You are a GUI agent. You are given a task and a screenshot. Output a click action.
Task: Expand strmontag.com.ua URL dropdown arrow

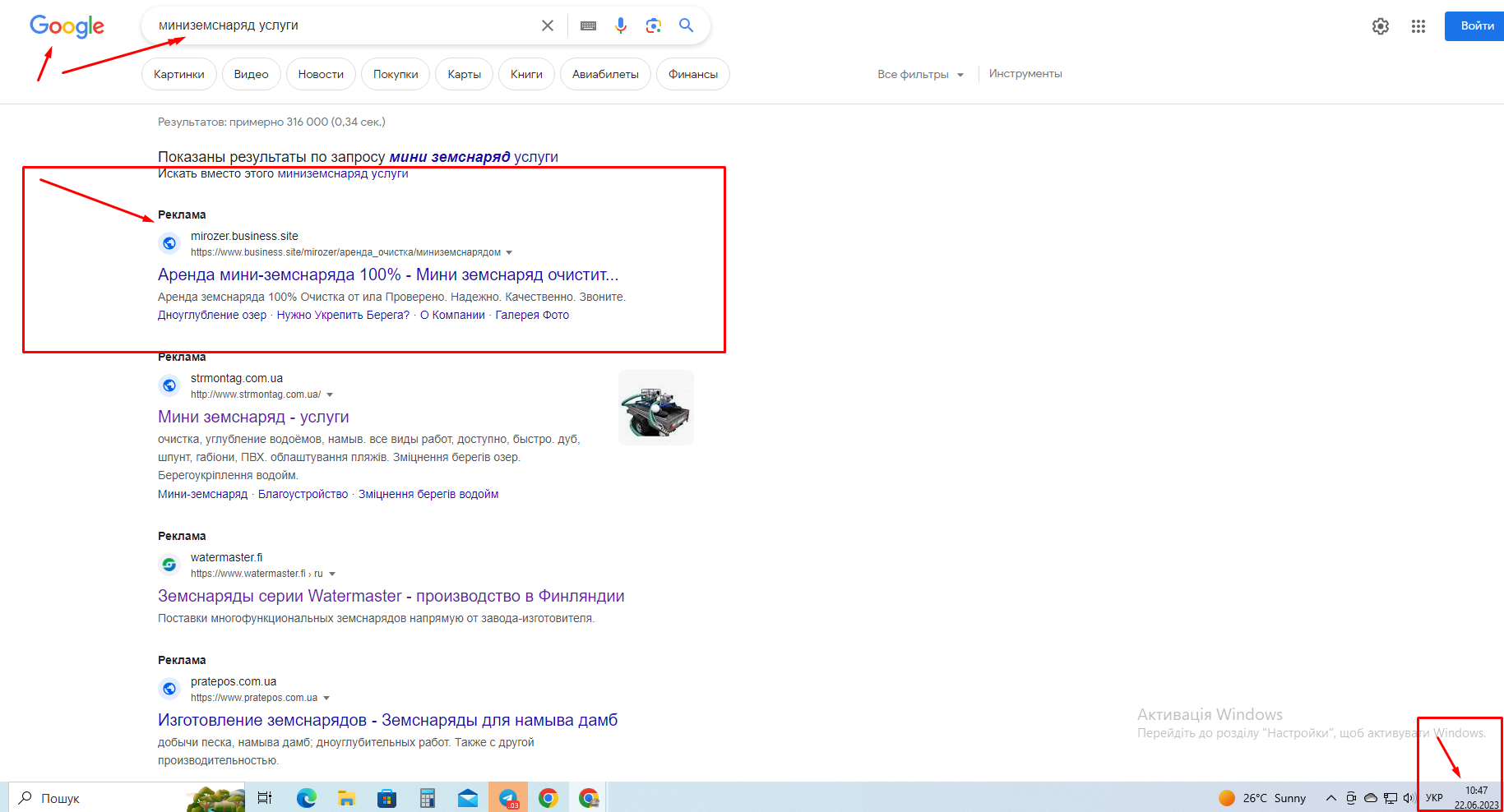pyautogui.click(x=330, y=394)
